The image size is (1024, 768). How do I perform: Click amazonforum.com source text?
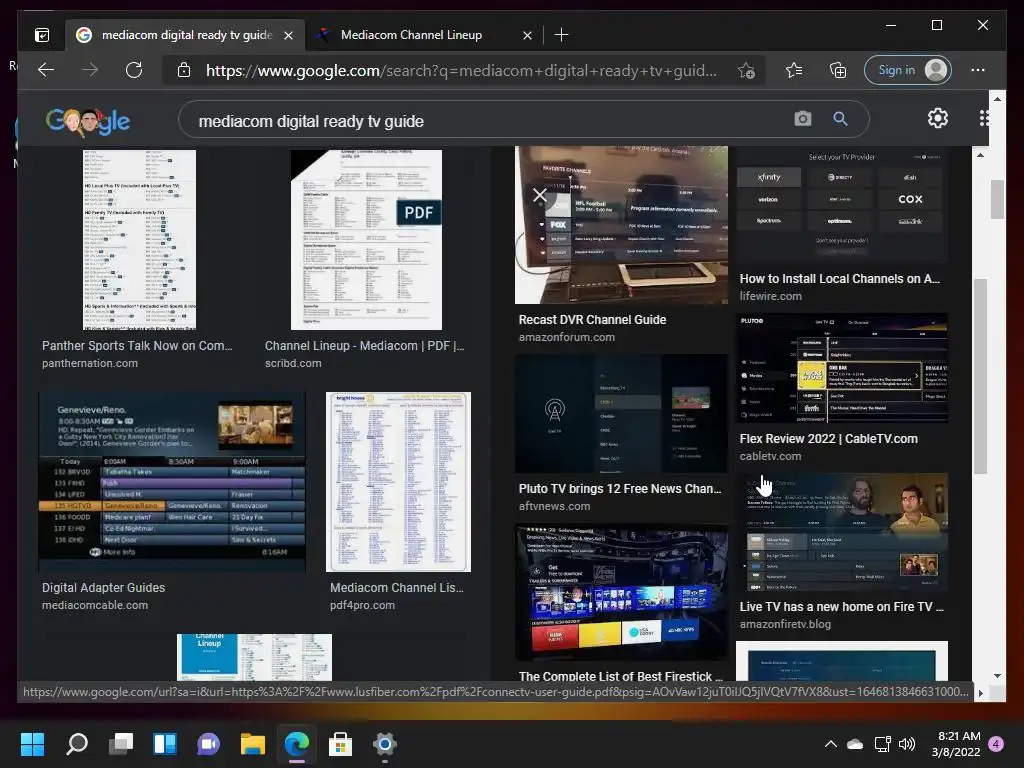click(x=566, y=337)
